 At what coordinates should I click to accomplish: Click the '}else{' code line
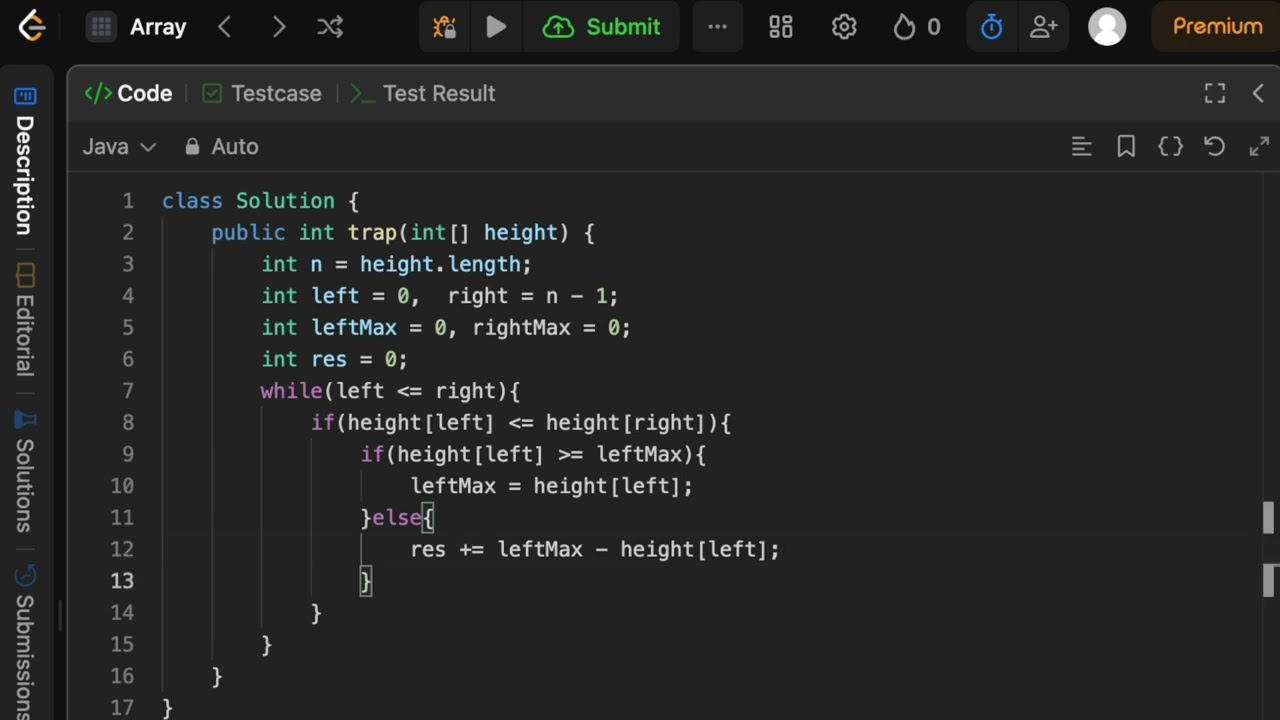397,518
